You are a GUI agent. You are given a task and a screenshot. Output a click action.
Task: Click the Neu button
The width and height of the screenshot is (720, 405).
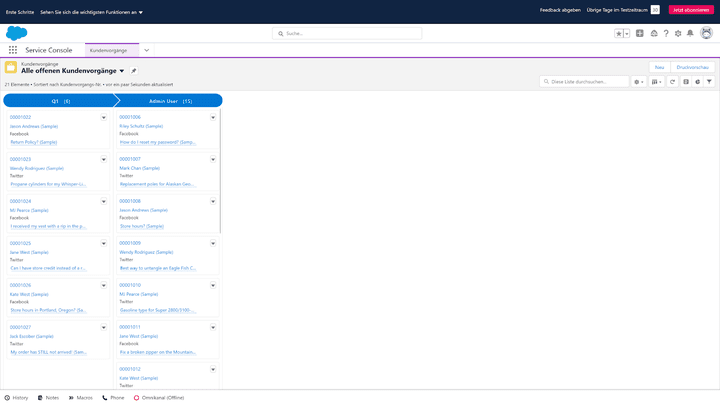[659, 66]
